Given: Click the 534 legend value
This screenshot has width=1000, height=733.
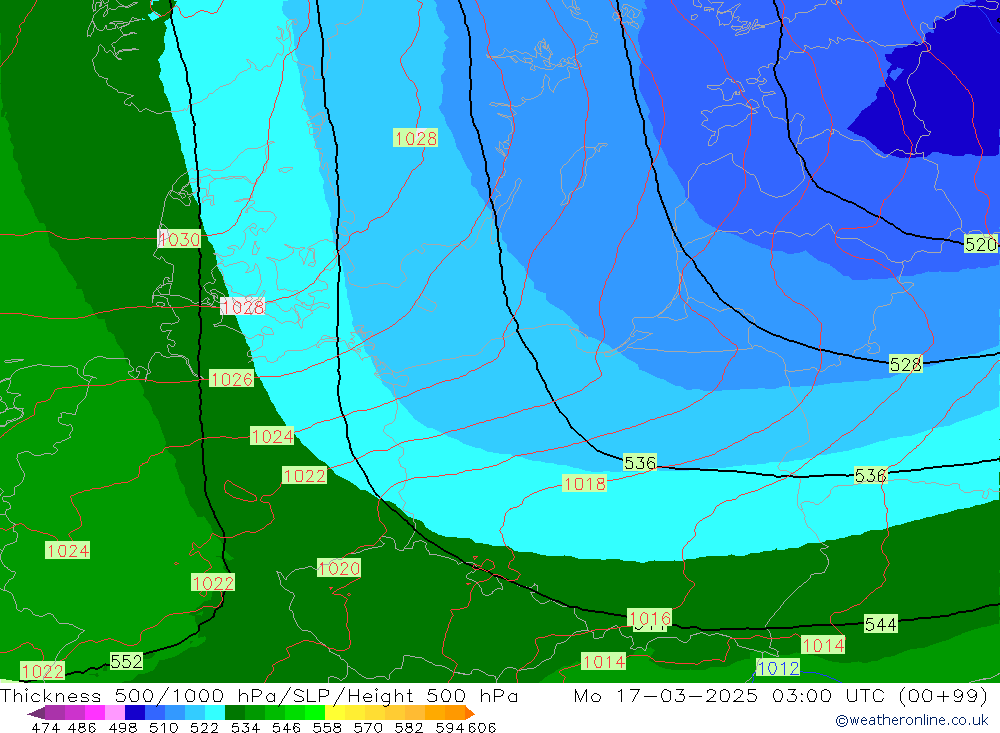Looking at the screenshot, I should click(x=245, y=727).
